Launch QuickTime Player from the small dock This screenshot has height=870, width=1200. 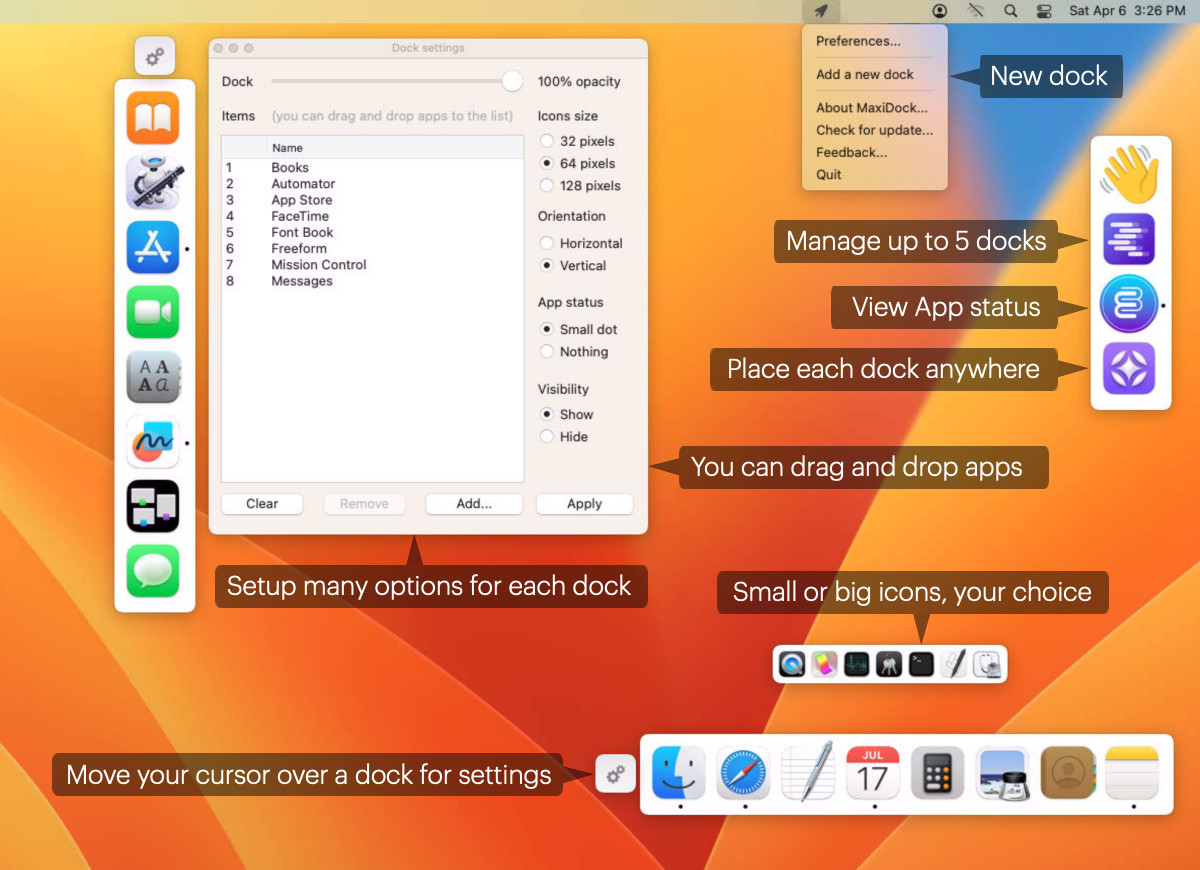(792, 664)
